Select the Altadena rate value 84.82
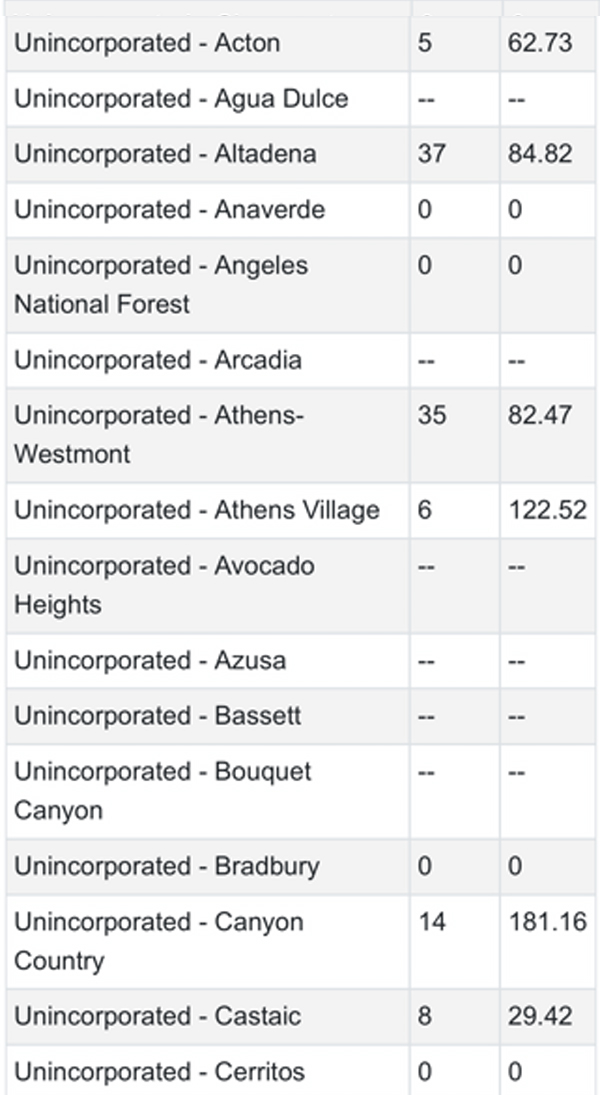The image size is (600, 1095). pos(540,154)
